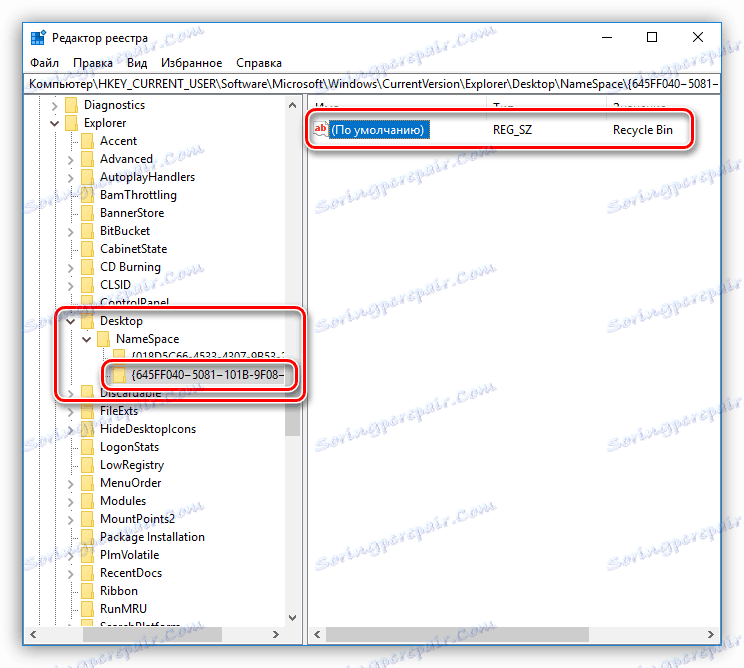Screen dimensions: 744x668
Task: Open the Файл menu
Action: click(45, 63)
